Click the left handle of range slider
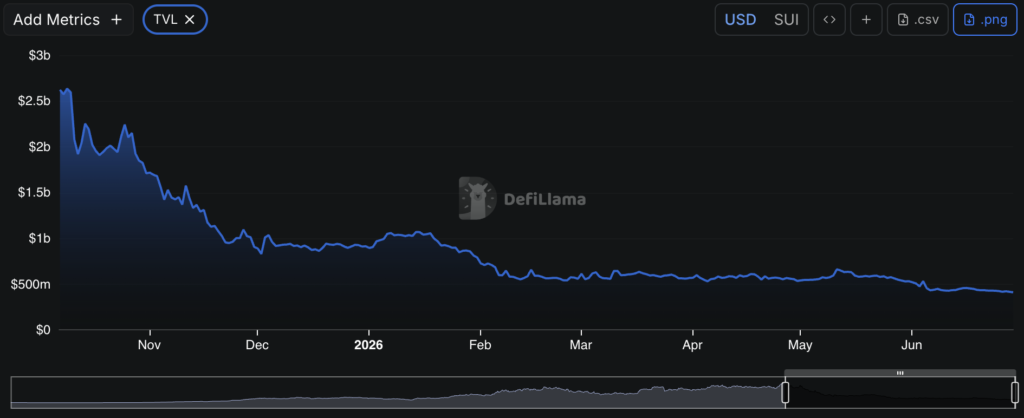This screenshot has height=418, width=1024. [x=785, y=392]
